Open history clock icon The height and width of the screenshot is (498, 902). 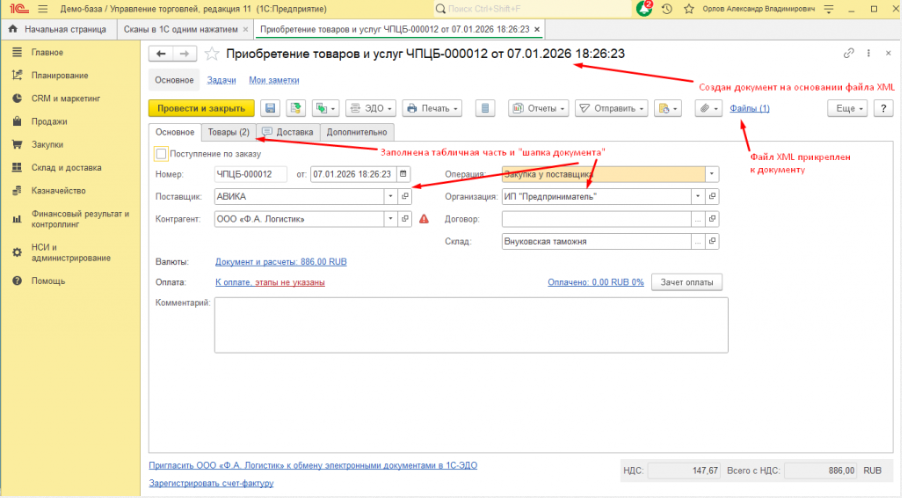pos(667,9)
